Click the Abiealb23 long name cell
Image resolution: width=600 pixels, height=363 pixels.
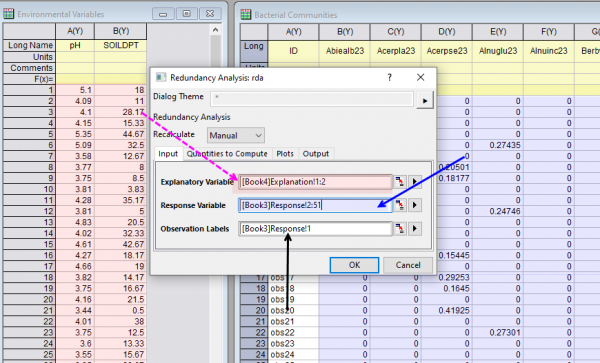[x=345, y=51]
